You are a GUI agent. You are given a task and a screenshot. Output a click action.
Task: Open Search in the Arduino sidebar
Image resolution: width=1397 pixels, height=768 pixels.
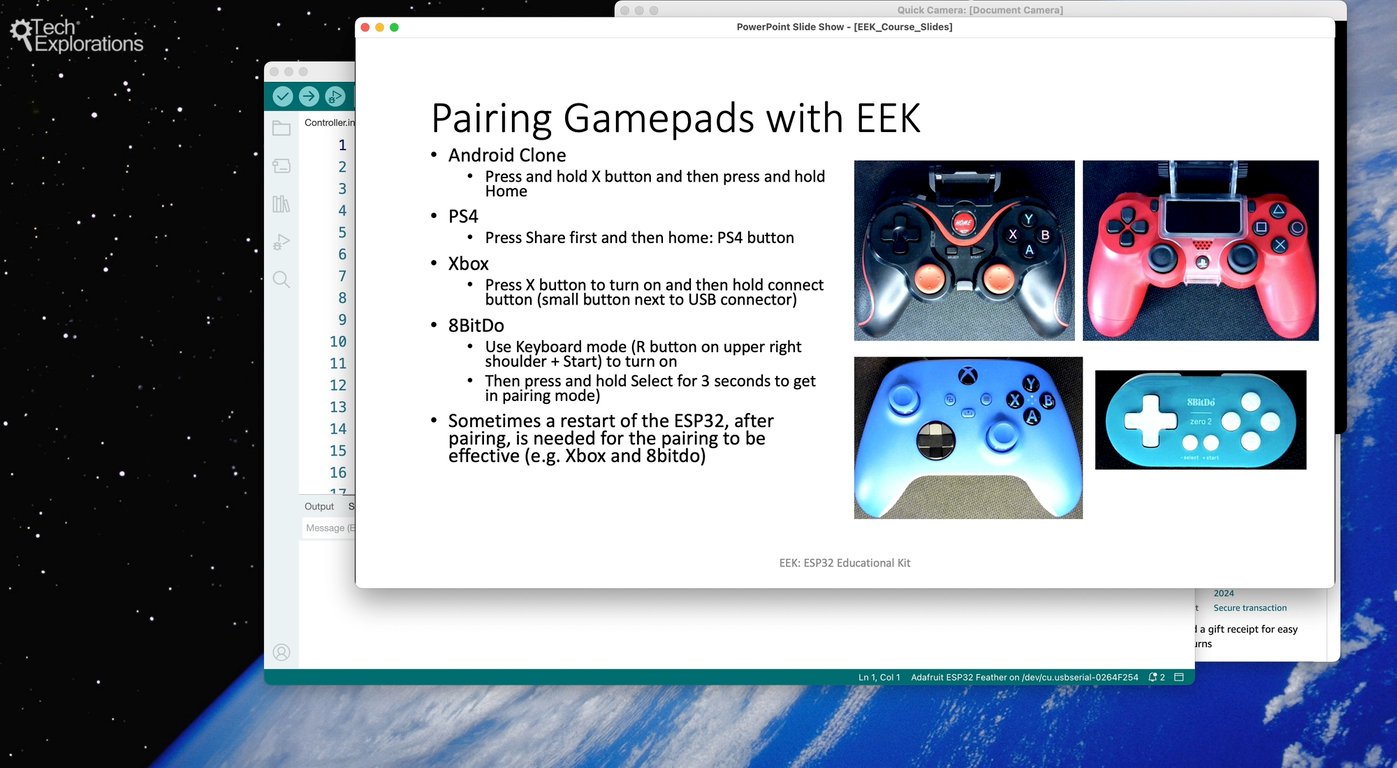pyautogui.click(x=281, y=280)
